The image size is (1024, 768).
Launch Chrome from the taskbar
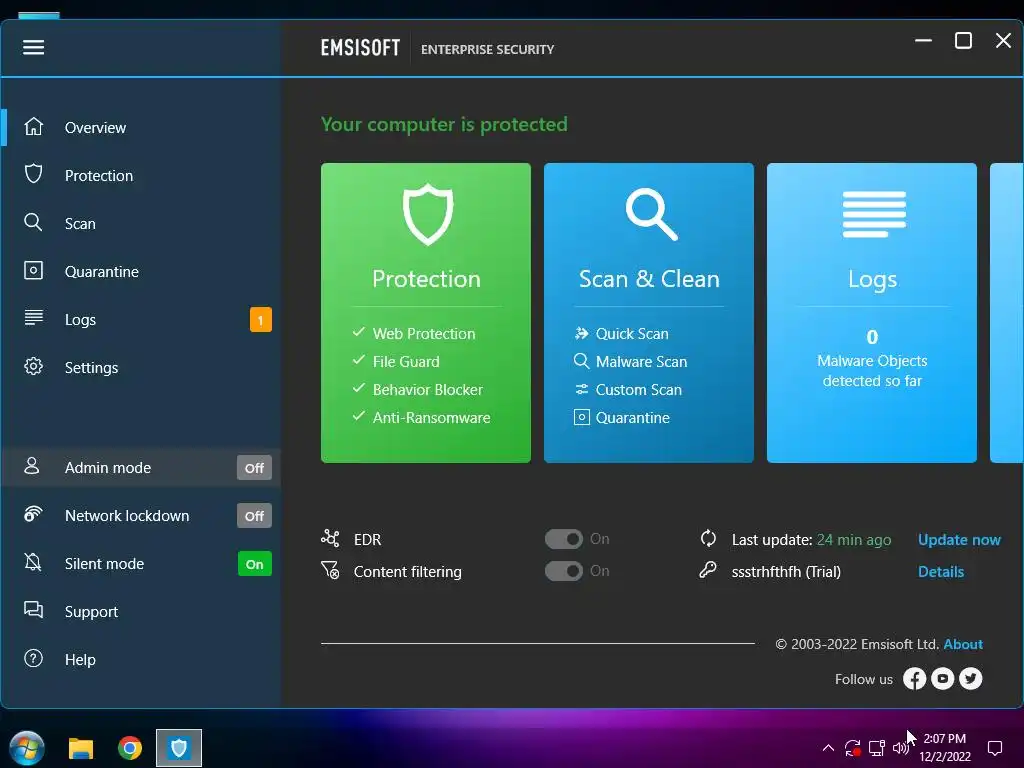click(130, 748)
